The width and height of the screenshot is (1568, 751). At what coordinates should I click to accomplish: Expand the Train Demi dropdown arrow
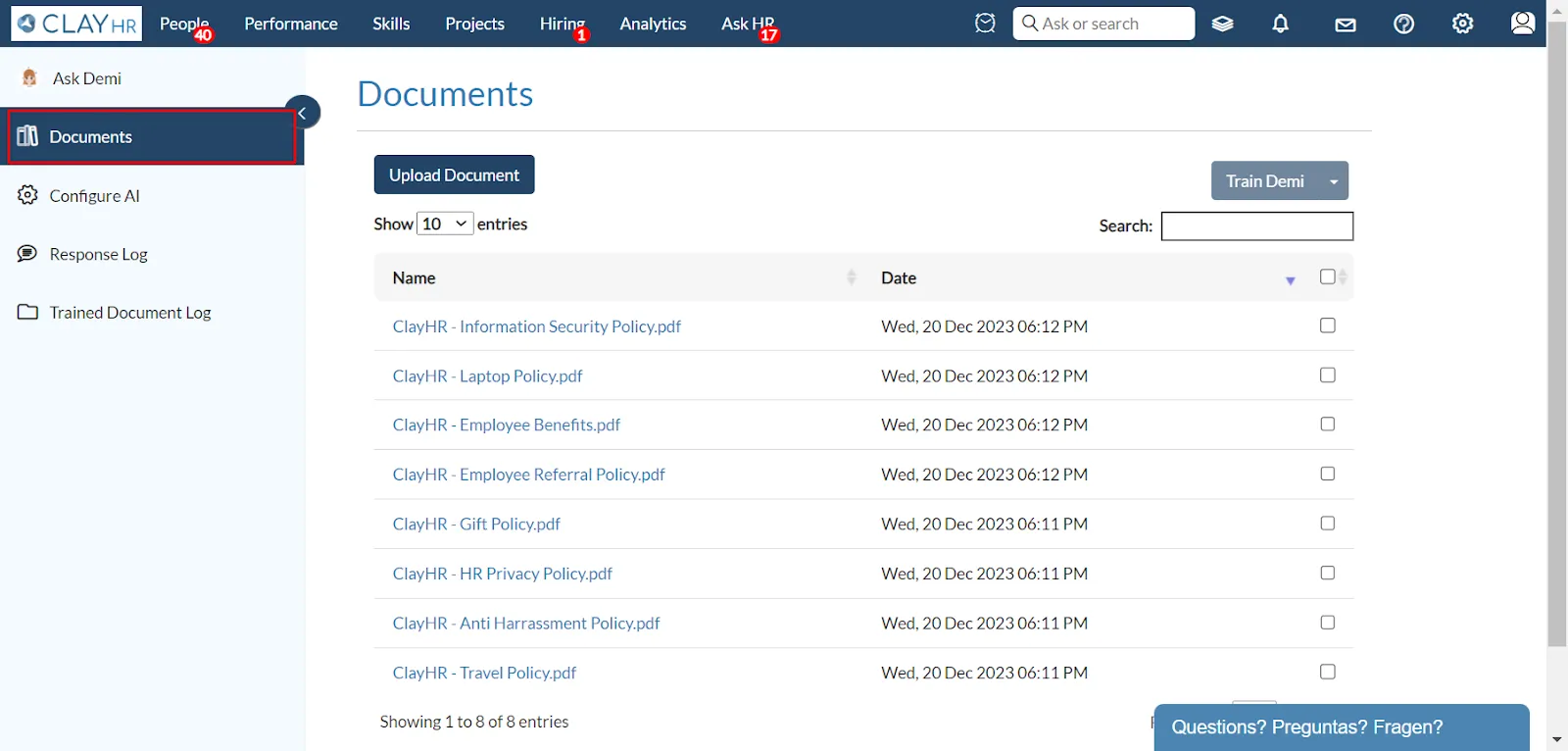(1334, 181)
